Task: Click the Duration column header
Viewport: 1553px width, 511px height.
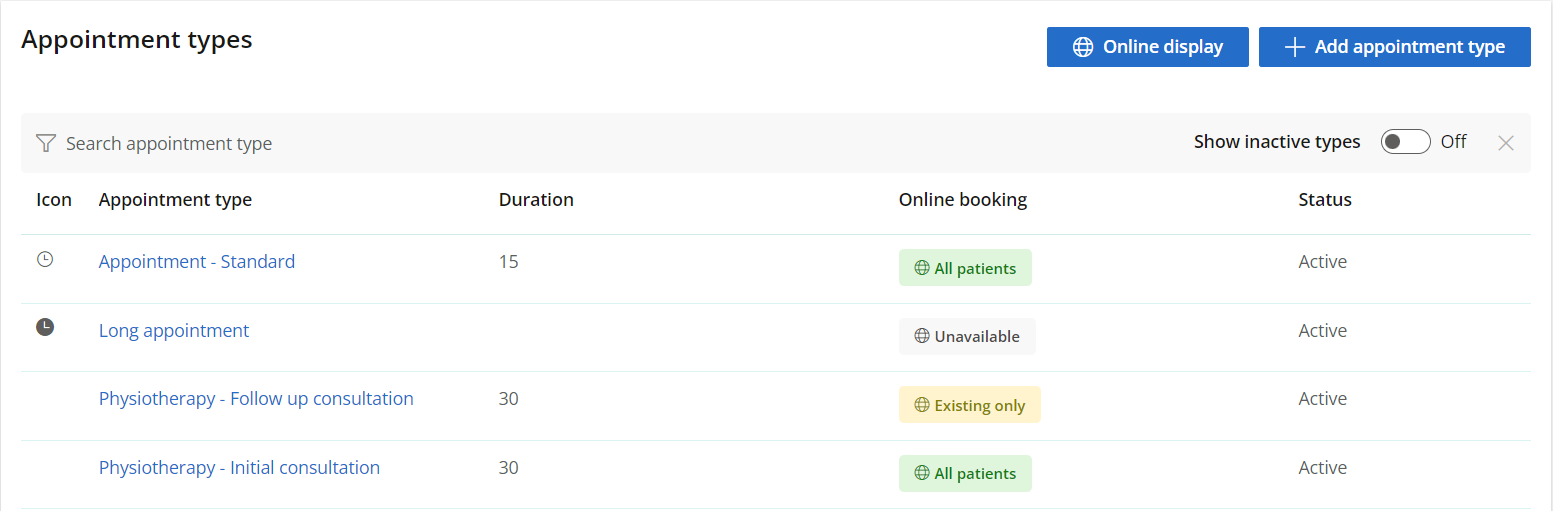Action: pyautogui.click(x=536, y=200)
